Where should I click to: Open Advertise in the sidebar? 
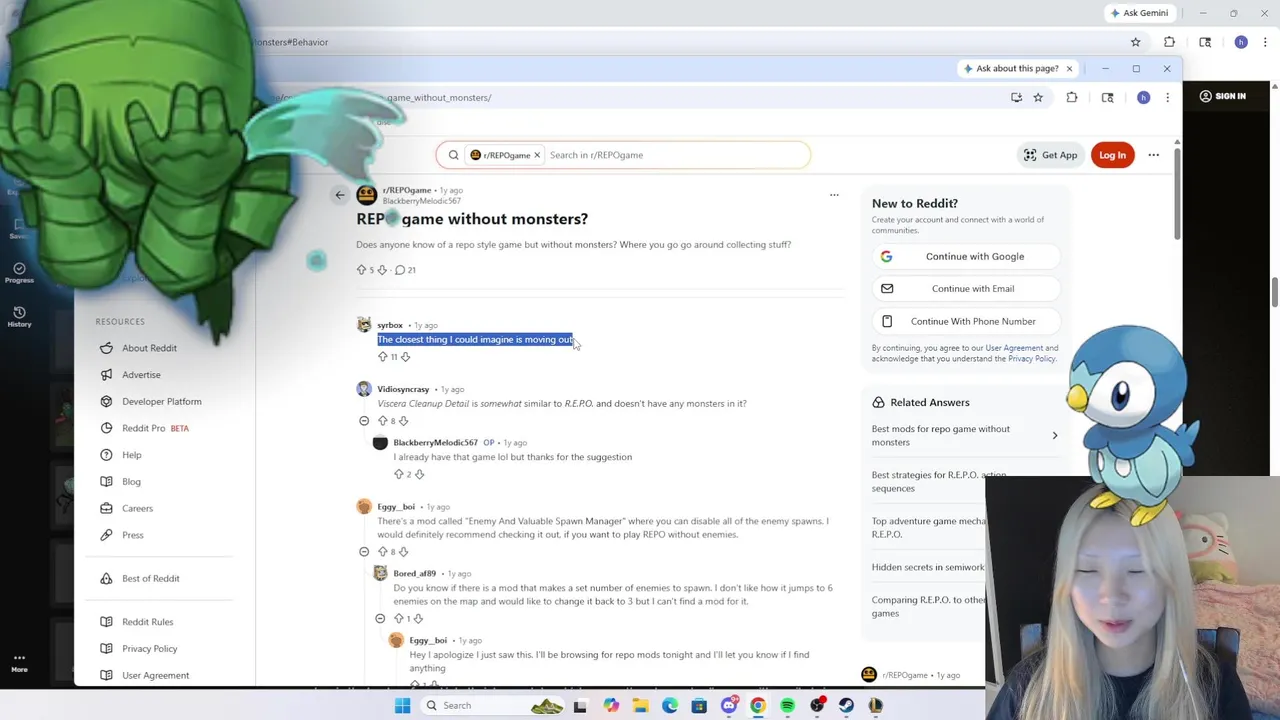point(141,375)
